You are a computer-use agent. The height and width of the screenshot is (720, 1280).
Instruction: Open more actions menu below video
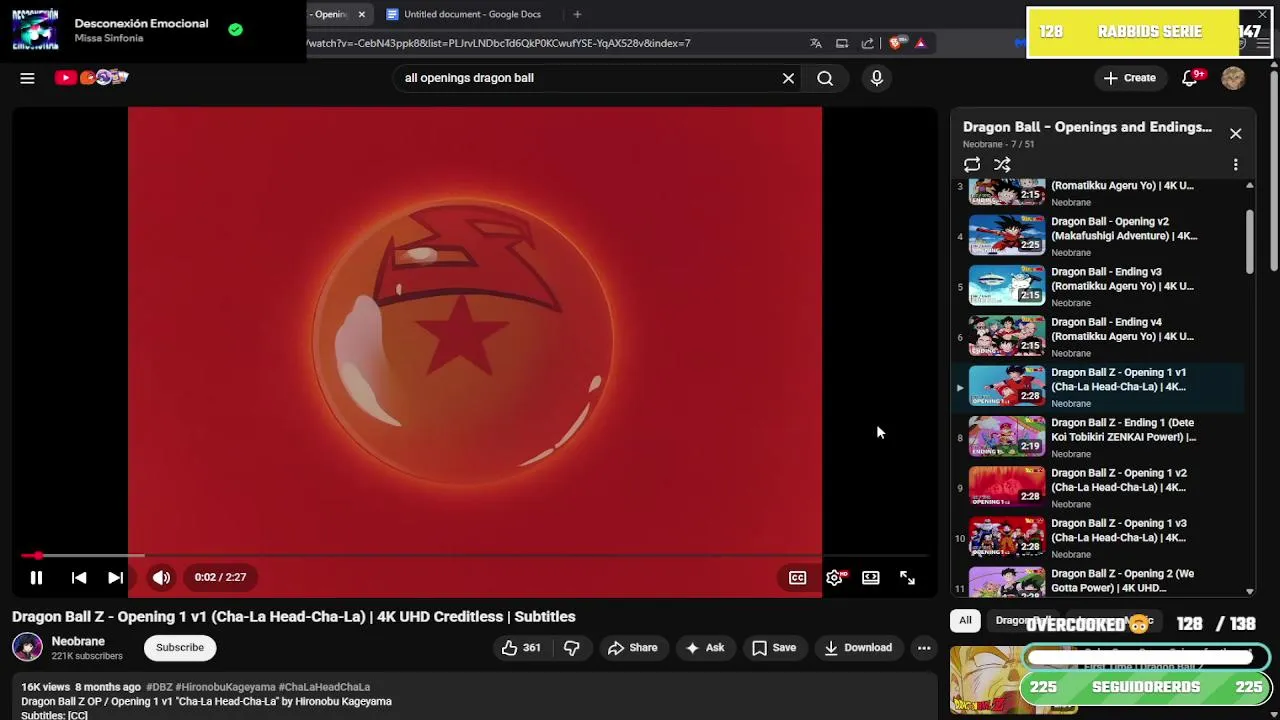coord(924,648)
